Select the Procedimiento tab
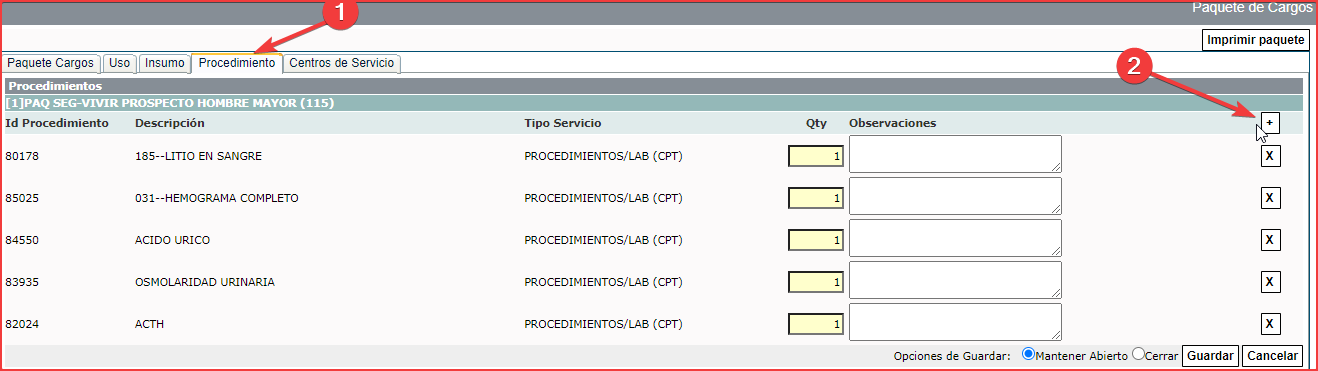Image resolution: width=1318 pixels, height=371 pixels. (237, 63)
